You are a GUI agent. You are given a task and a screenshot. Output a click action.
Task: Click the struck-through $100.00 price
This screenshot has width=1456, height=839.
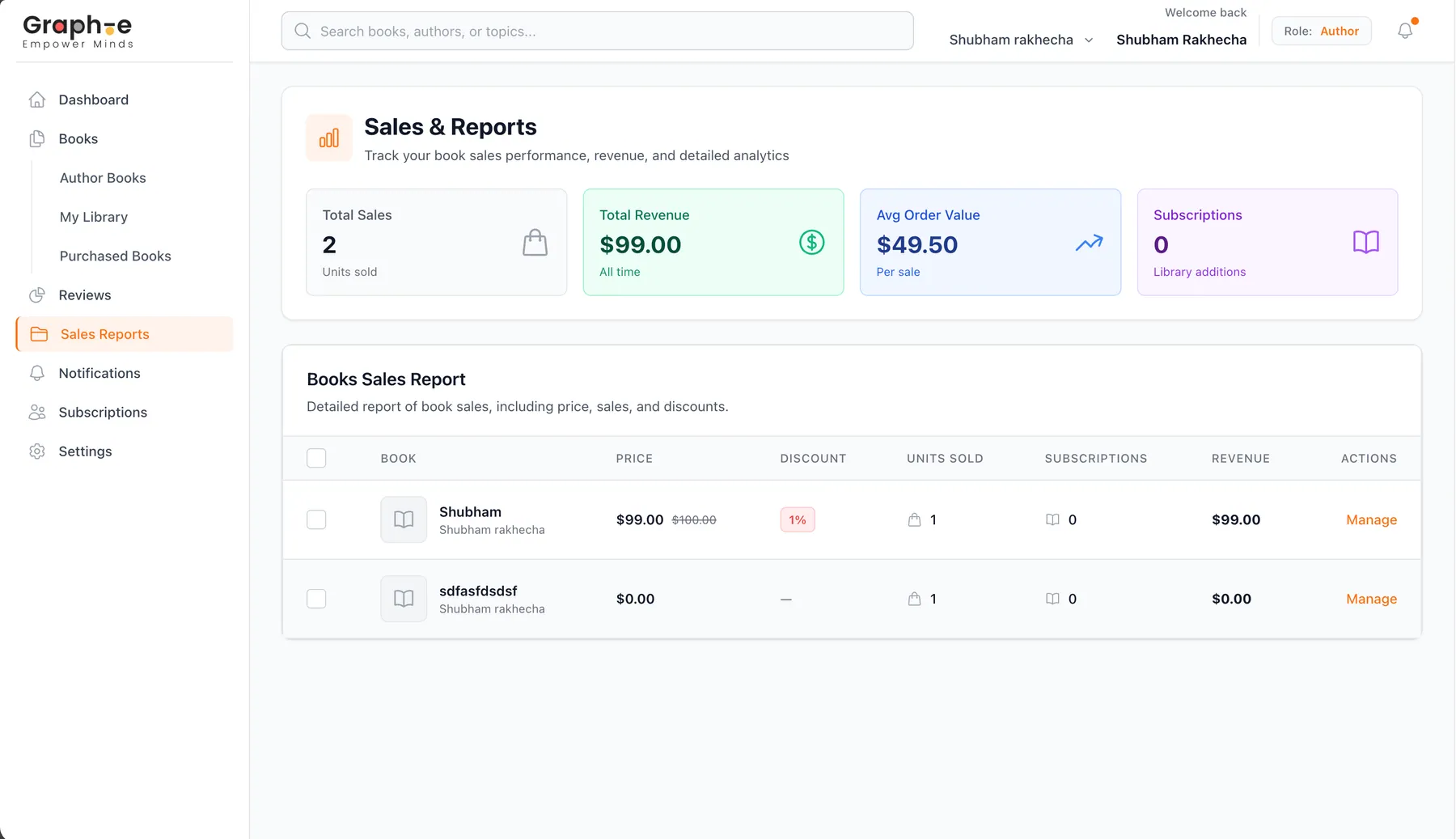pos(694,519)
